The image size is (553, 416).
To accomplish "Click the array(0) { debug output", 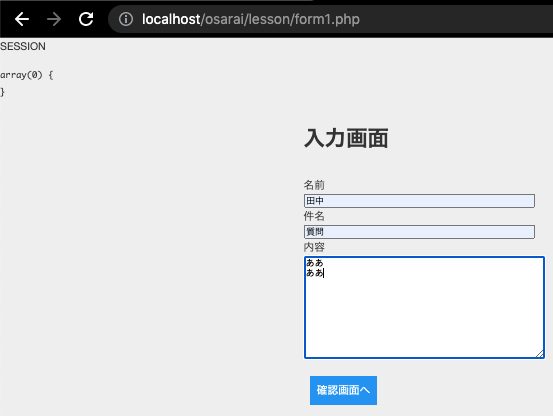I will click(26, 75).
